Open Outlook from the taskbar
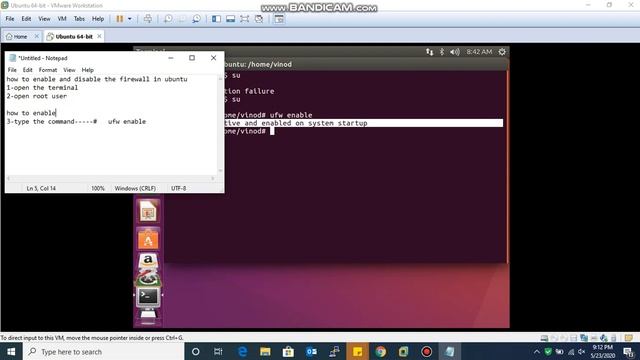This screenshot has height=360, width=640. click(311, 351)
